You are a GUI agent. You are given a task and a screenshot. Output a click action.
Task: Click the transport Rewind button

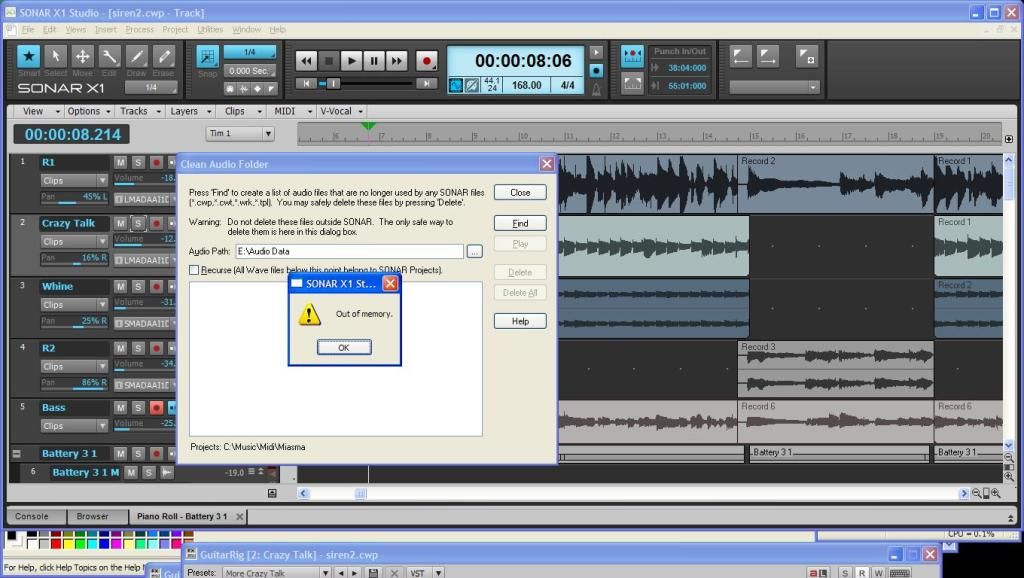click(306, 61)
